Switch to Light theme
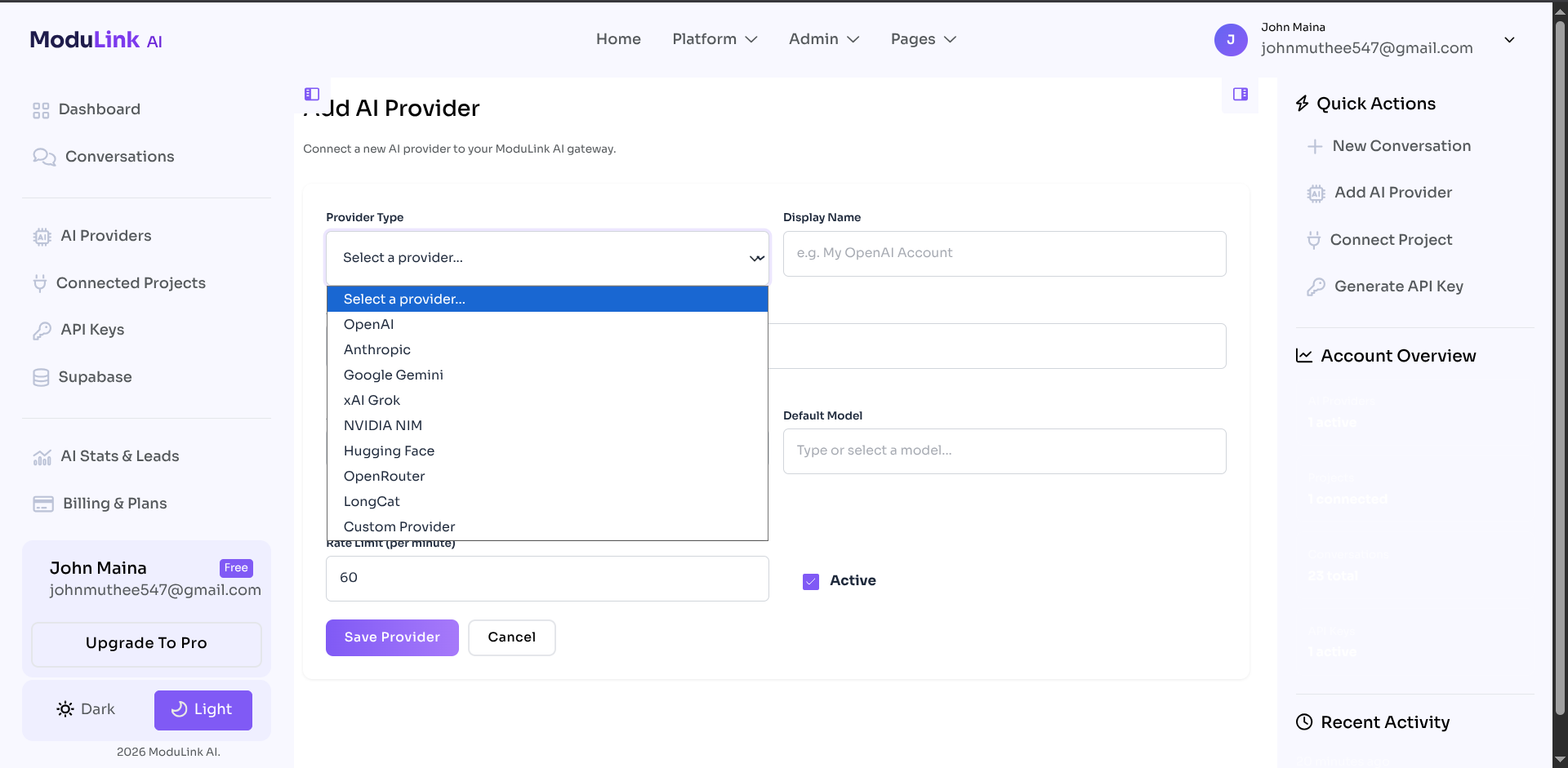This screenshot has height=768, width=1568. click(x=203, y=710)
